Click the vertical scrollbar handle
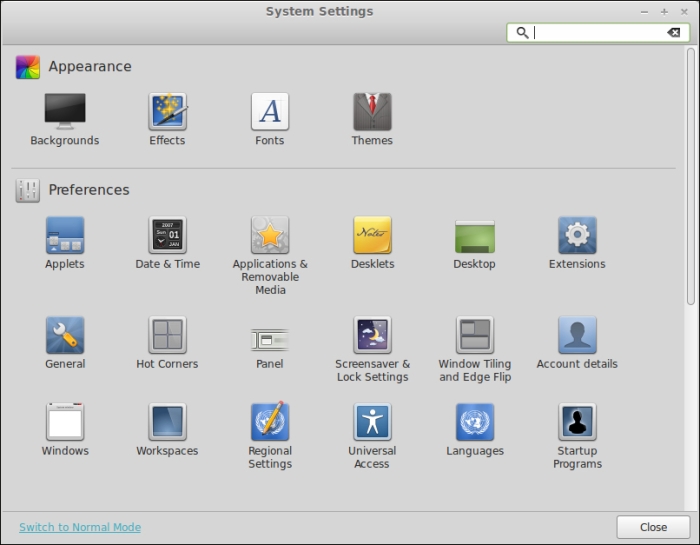The width and height of the screenshot is (700, 545). pos(691,176)
